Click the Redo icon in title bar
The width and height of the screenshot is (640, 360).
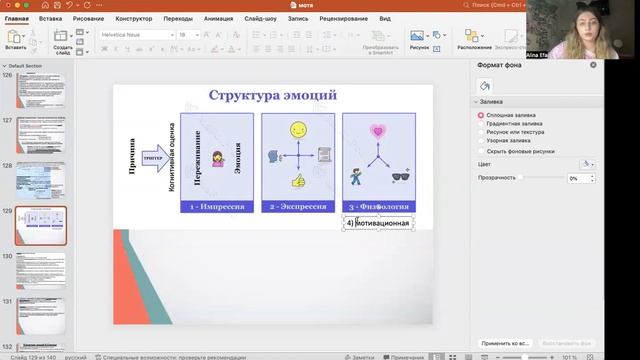click(87, 5)
